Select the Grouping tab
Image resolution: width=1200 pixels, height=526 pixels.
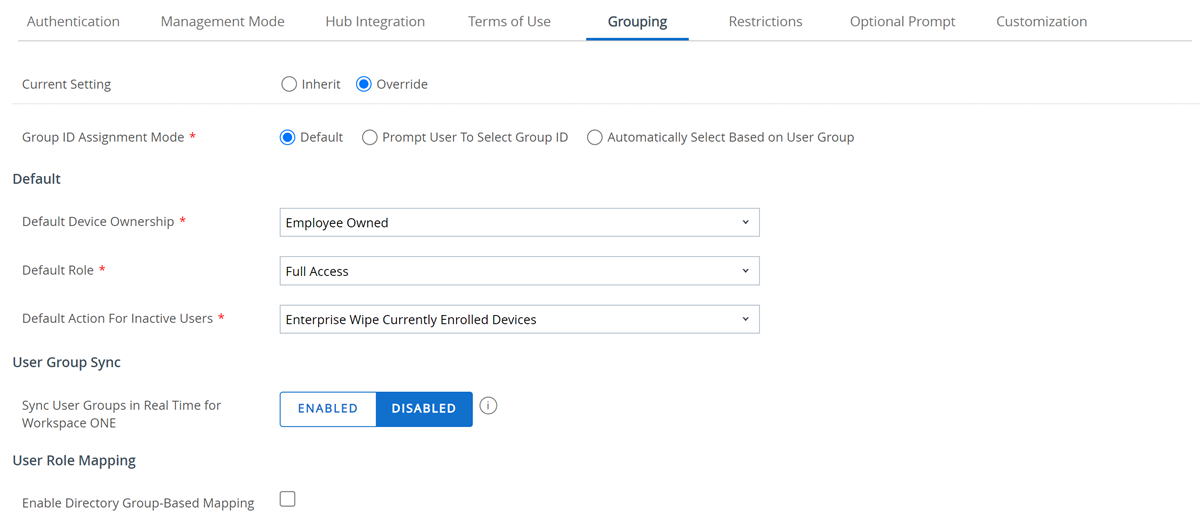pyautogui.click(x=637, y=21)
